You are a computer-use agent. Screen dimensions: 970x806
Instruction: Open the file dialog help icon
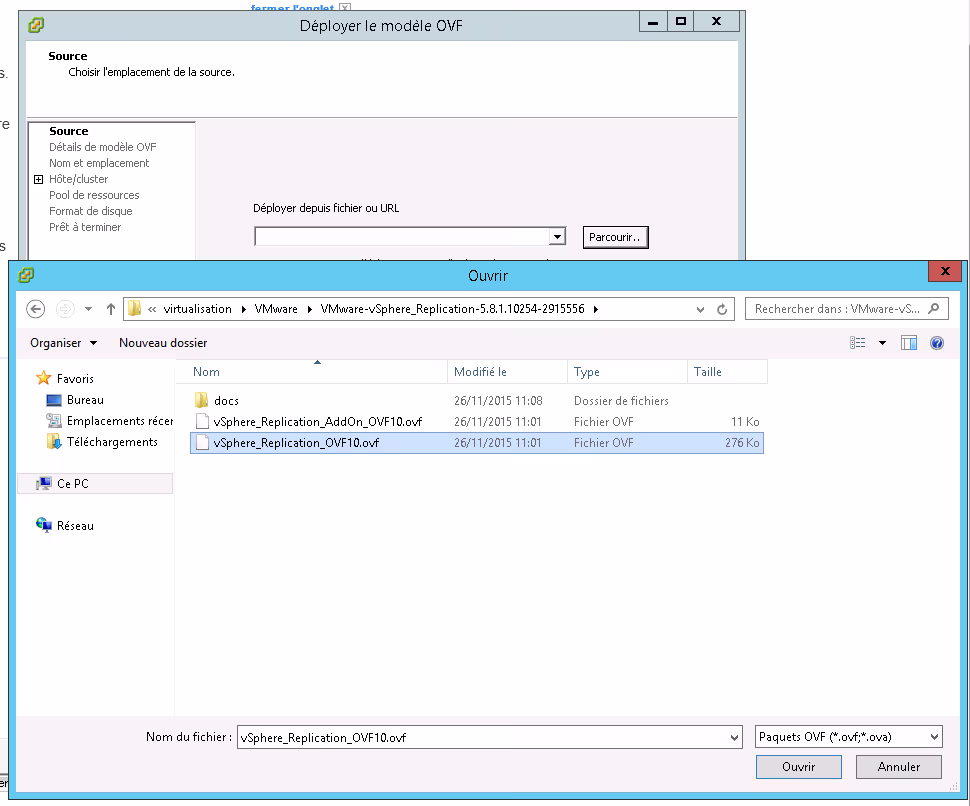point(937,343)
